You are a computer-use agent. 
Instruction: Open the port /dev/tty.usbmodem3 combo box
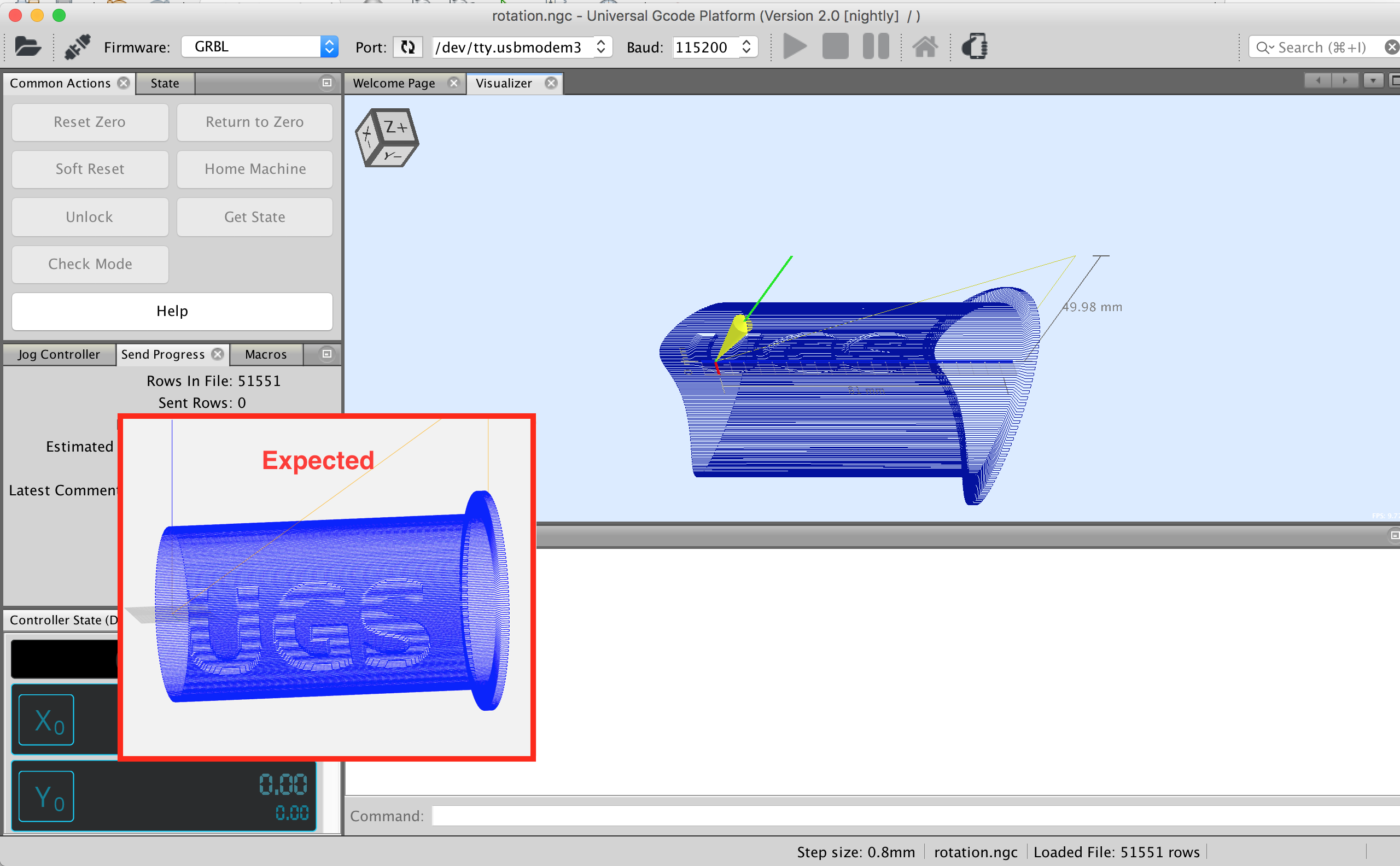522,46
